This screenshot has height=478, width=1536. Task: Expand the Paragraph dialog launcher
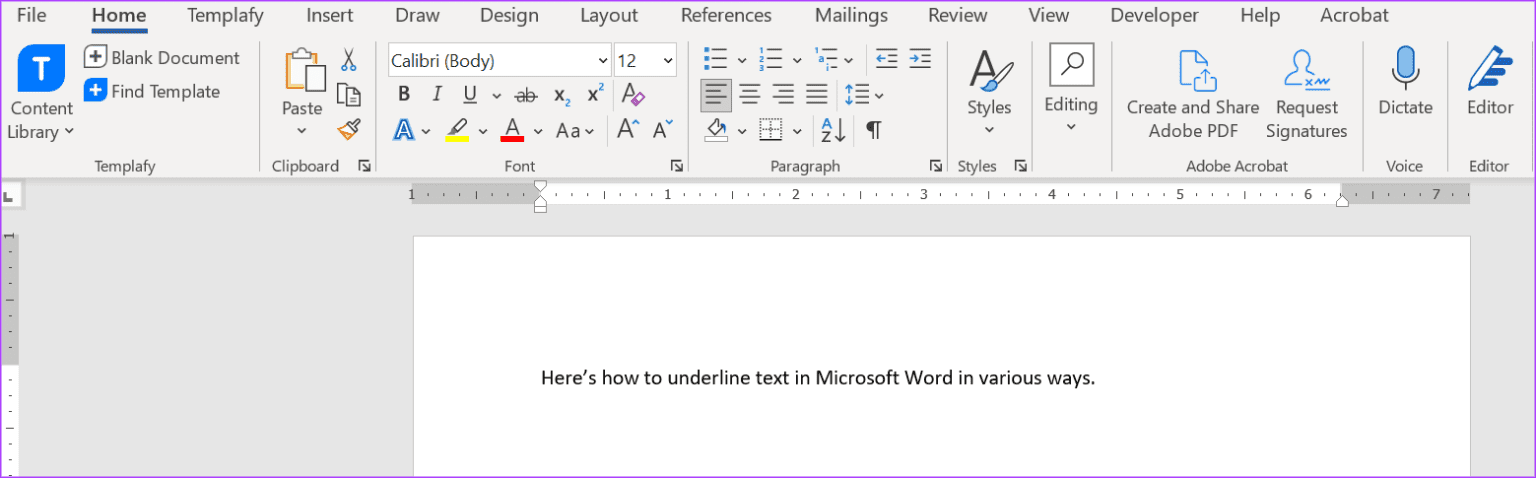pos(936,166)
